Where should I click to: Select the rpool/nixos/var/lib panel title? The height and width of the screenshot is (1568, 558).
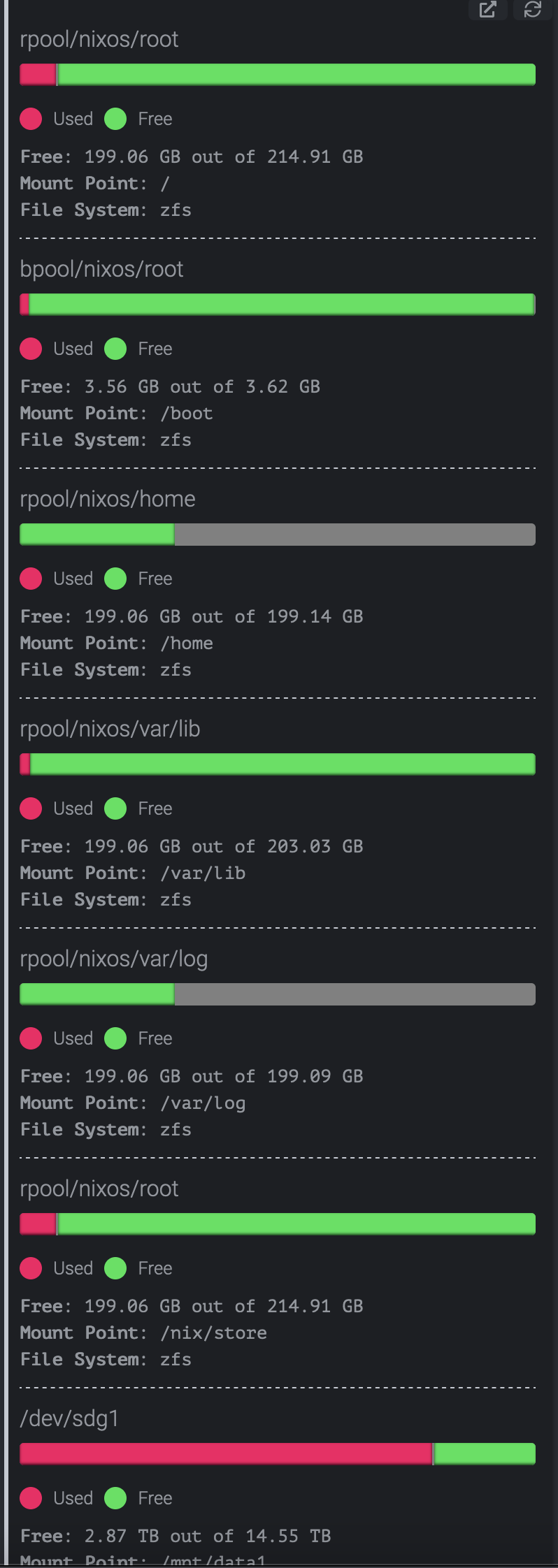tap(110, 729)
